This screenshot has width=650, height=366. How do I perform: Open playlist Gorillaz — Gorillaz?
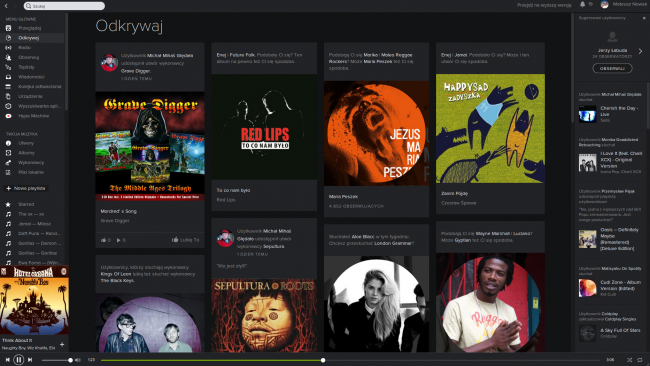tap(37, 253)
